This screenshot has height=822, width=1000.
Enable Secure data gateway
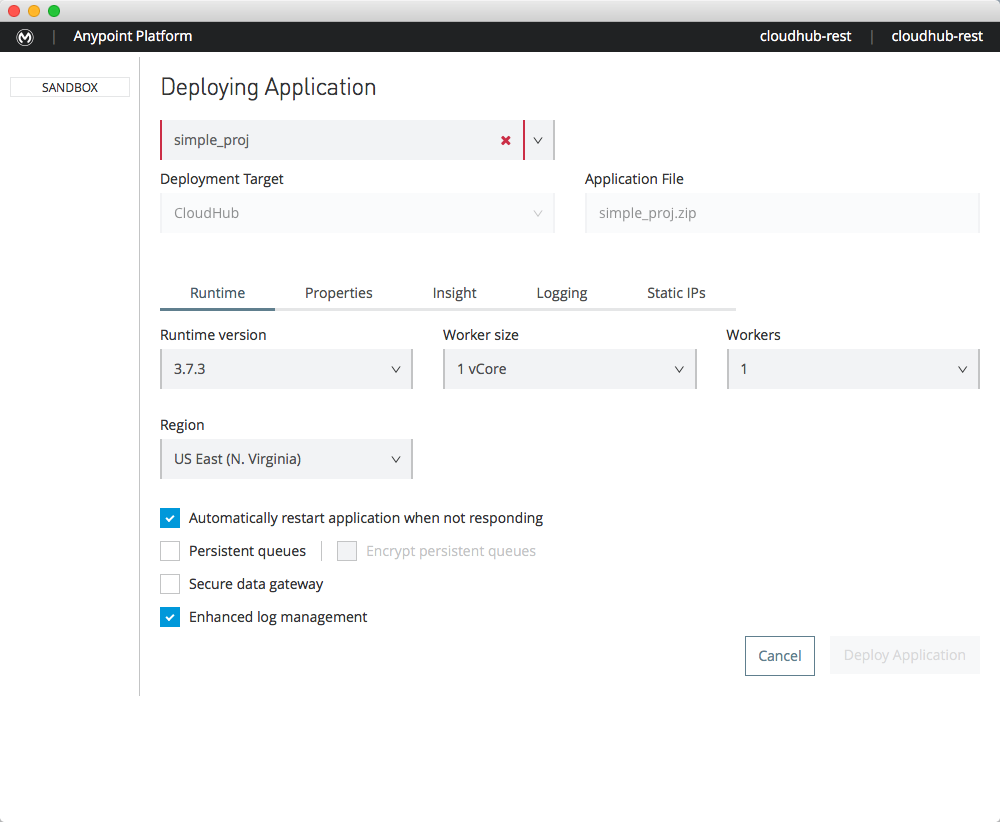[170, 584]
